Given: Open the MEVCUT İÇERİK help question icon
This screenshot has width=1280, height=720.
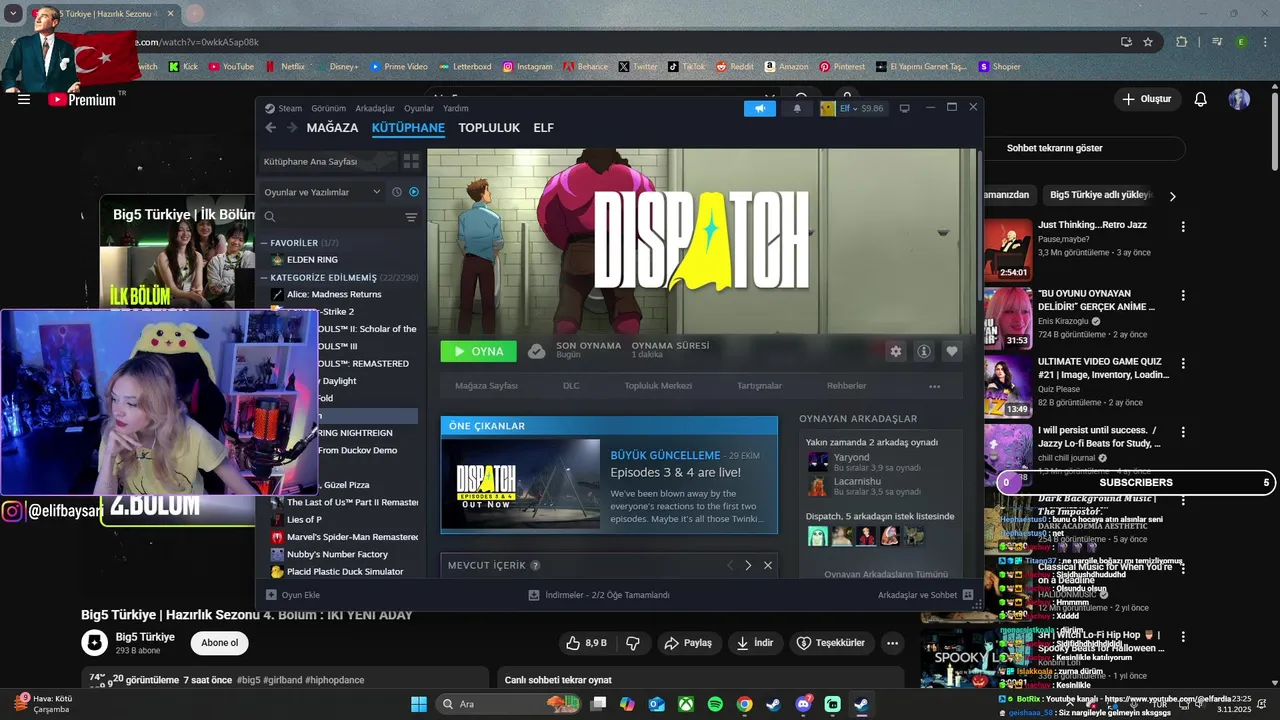Looking at the screenshot, I should pos(536,565).
